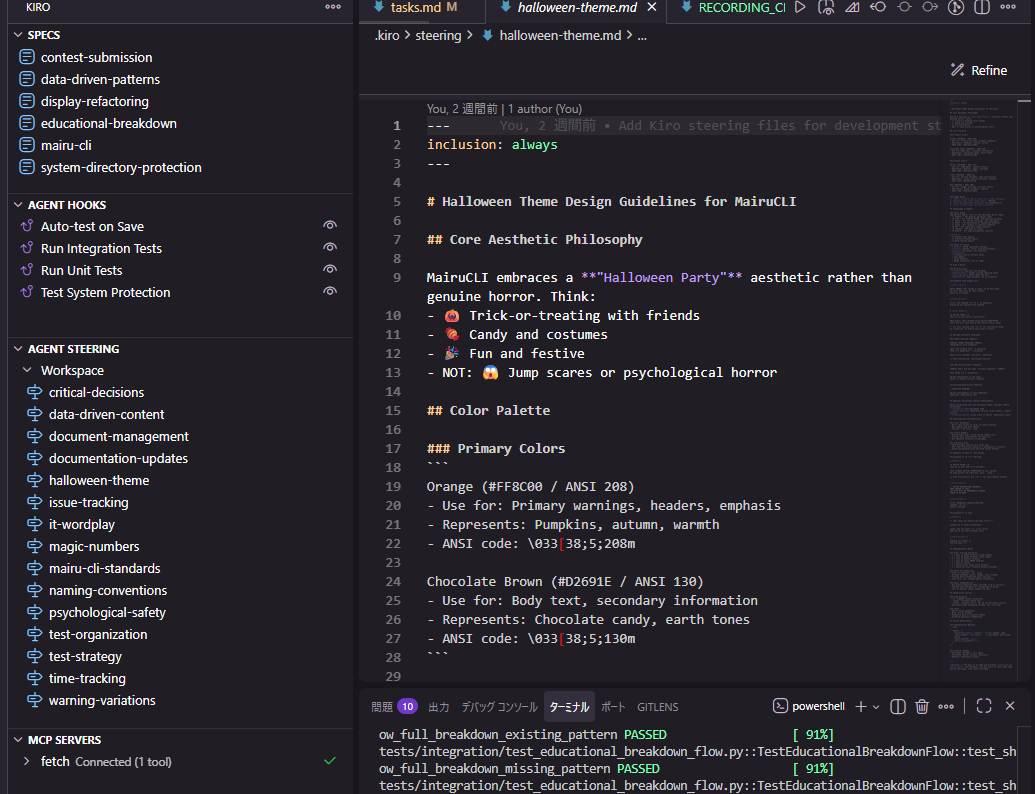Screen dimensions: 1035x794
Task: Open the preview with eye icon
Action: (826, 7)
